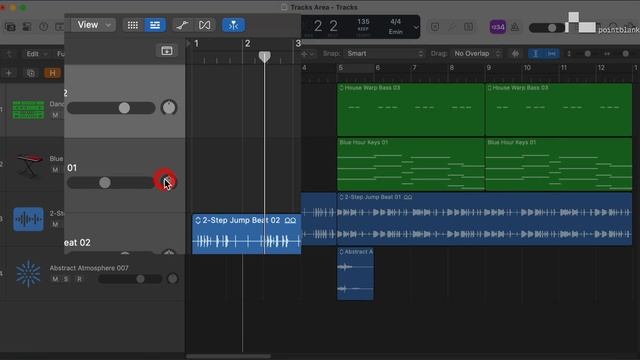Click the magnified volume slider of first track
Viewport: 640px width, 360px height.
click(x=111, y=108)
